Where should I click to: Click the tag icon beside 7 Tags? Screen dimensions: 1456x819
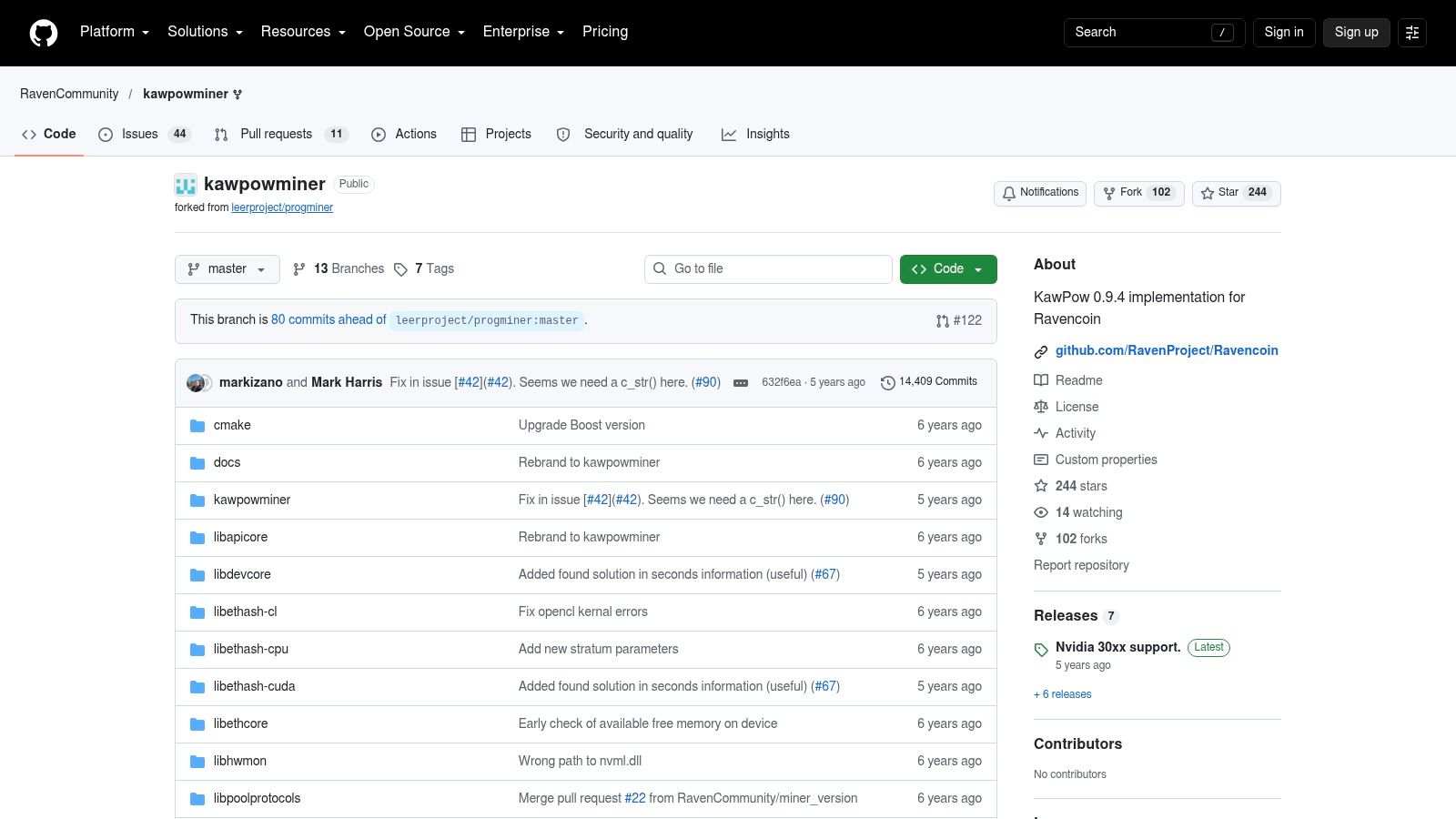pyautogui.click(x=400, y=269)
